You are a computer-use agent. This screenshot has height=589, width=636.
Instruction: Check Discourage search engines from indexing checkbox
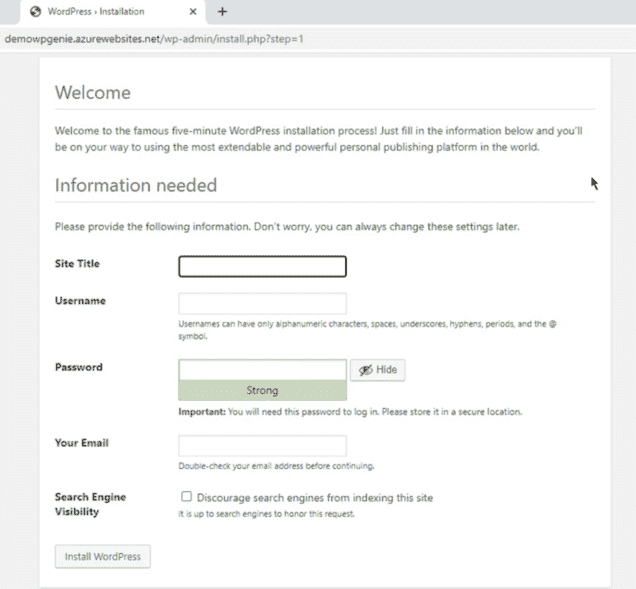(187, 497)
